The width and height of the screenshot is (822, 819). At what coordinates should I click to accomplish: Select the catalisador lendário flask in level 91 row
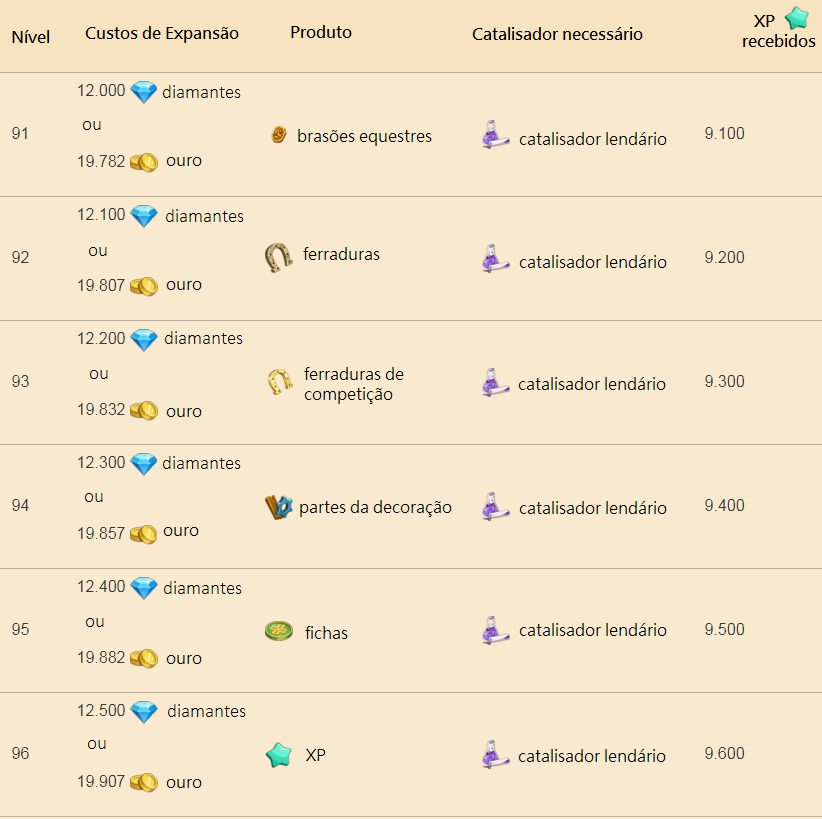pyautogui.click(x=495, y=135)
